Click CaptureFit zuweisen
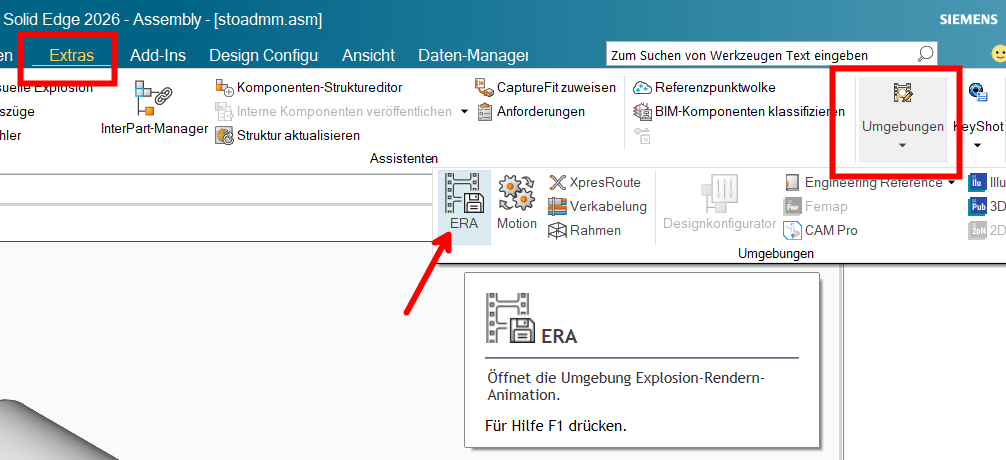This screenshot has width=1006, height=460. [x=545, y=87]
